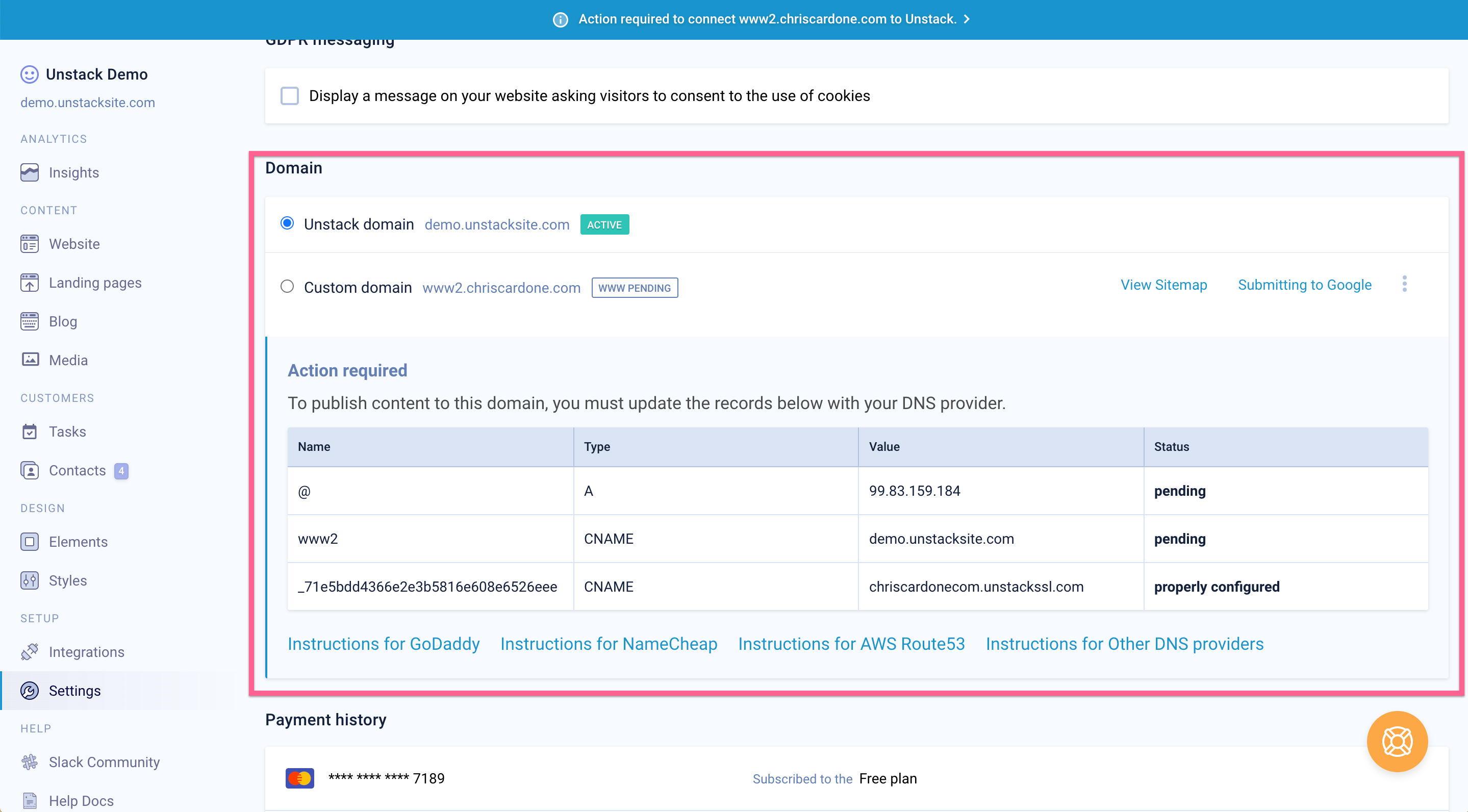The image size is (1468, 812).
Task: Click the masked card number ending 7189
Action: point(386,778)
